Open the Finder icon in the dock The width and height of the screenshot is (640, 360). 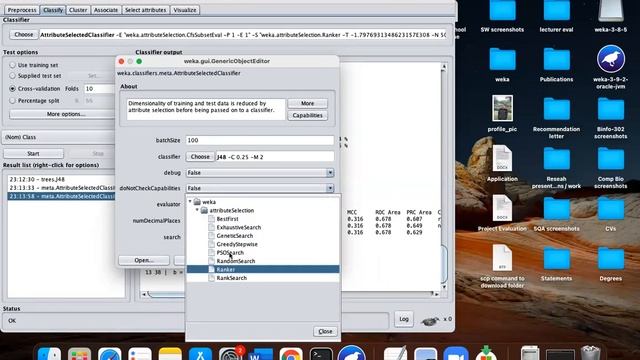[x=49, y=354]
